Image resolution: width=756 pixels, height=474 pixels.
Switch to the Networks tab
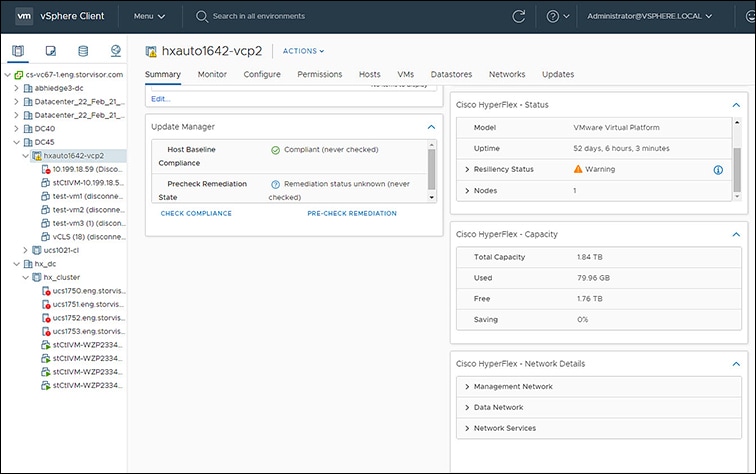coord(507,74)
